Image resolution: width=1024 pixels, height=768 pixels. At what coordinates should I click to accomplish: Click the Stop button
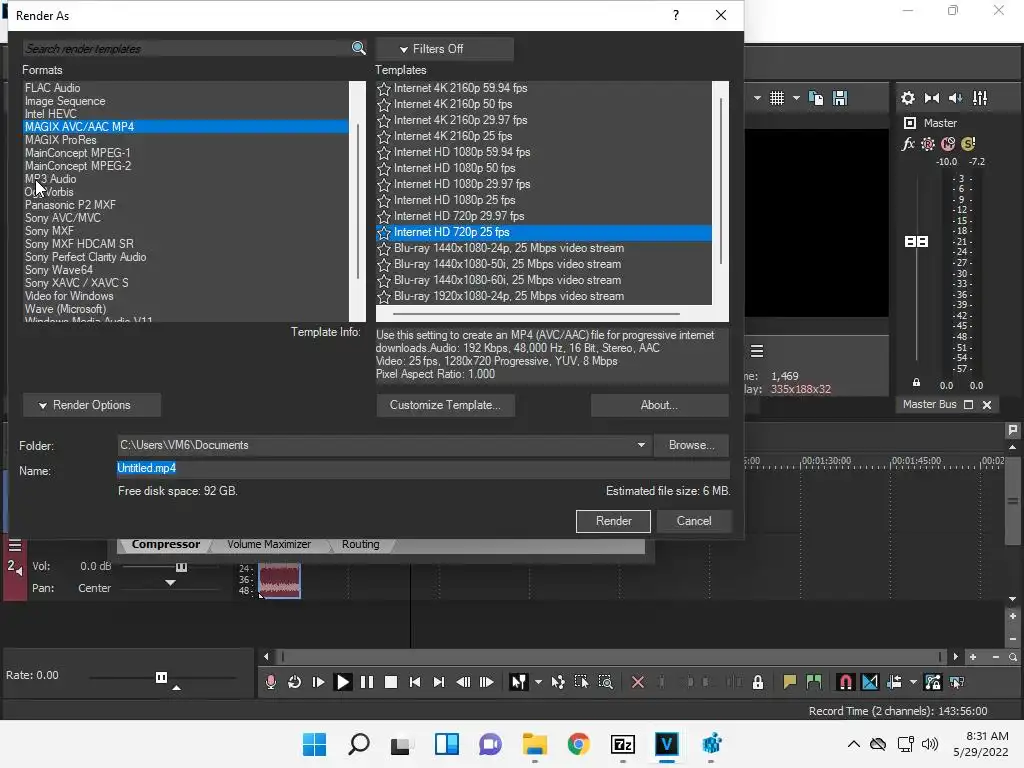(x=391, y=682)
